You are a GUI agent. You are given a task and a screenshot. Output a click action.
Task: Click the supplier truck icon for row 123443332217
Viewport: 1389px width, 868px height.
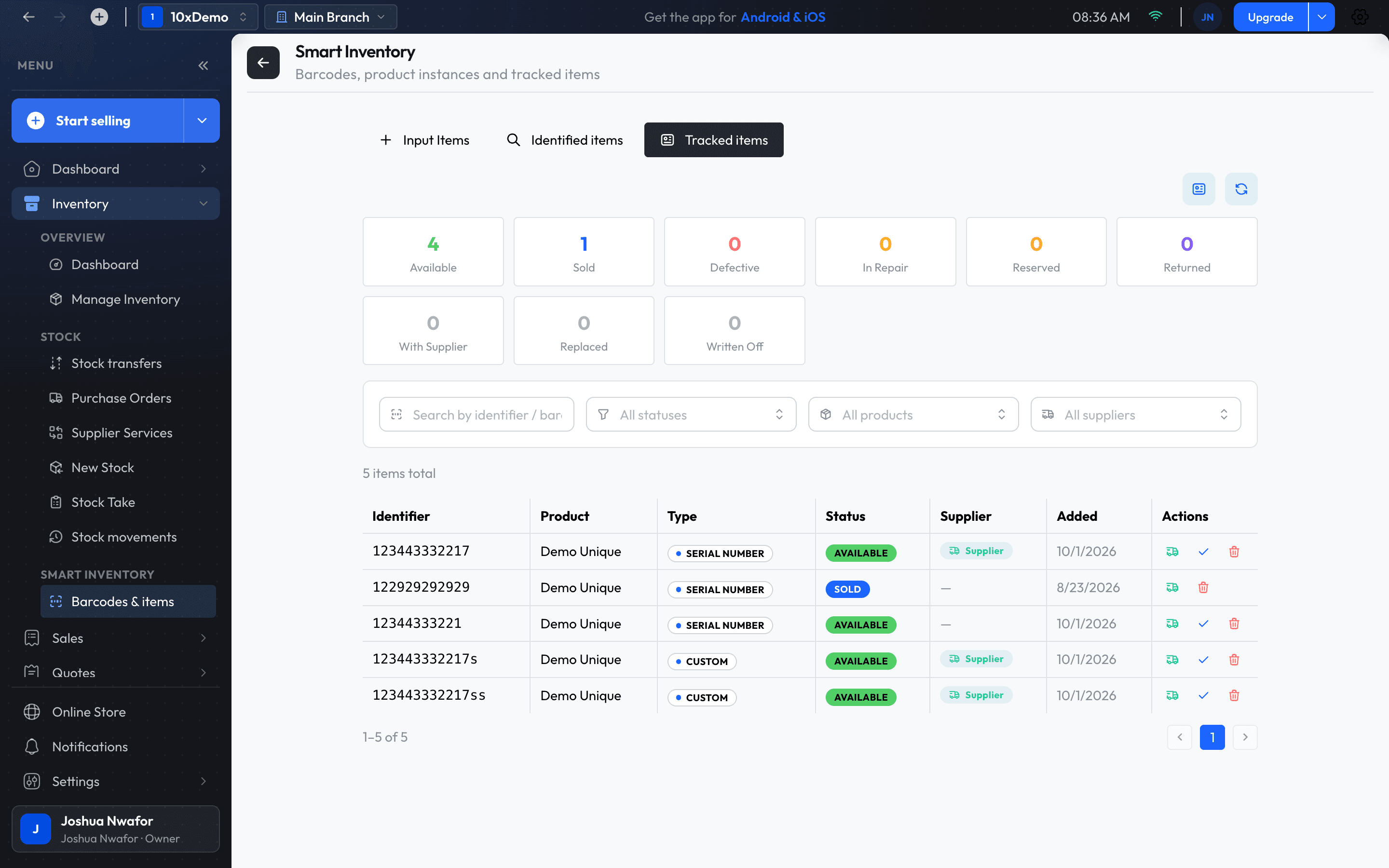click(x=1172, y=552)
